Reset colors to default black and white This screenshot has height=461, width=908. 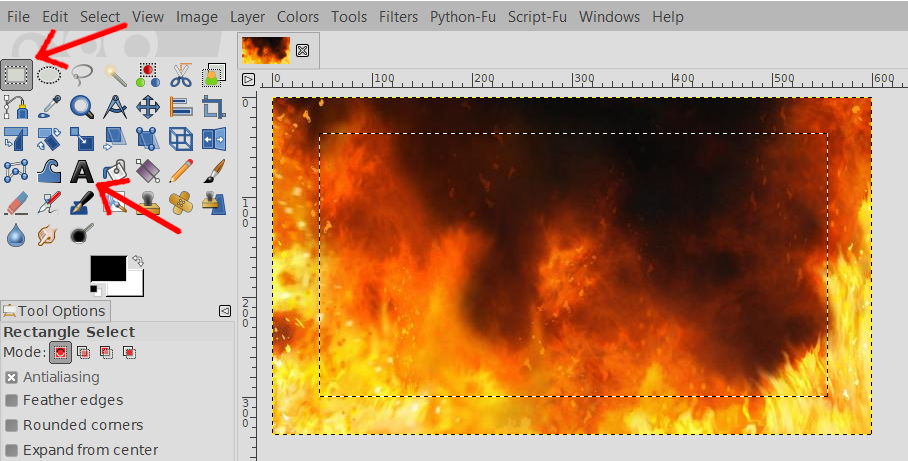click(x=96, y=289)
